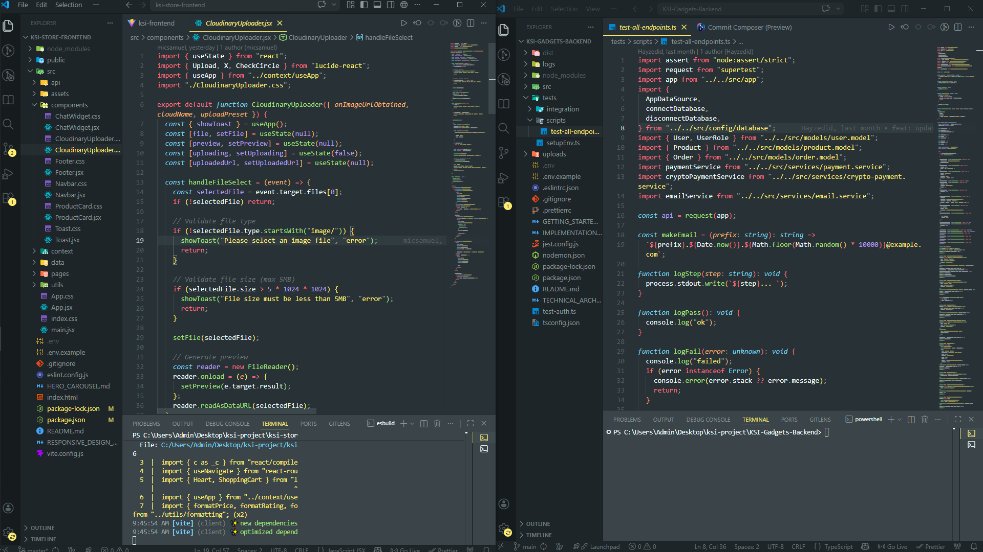Viewport: 983px width, 552px height.
Task: Click handleFileSelect breadcrumb in frontend editor
Action: coord(388,38)
